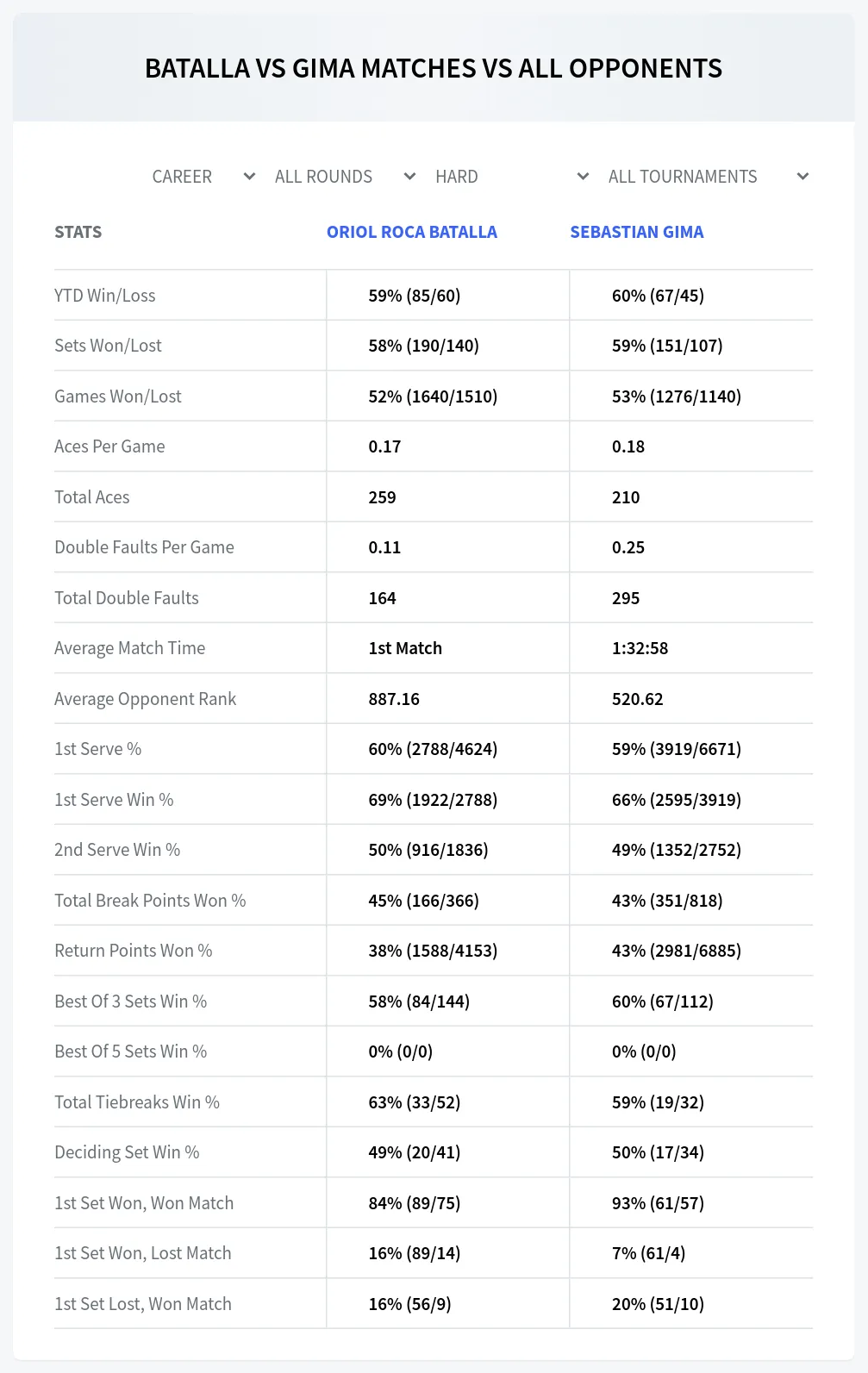Click Gima's Return Points Won % value

tap(677, 951)
